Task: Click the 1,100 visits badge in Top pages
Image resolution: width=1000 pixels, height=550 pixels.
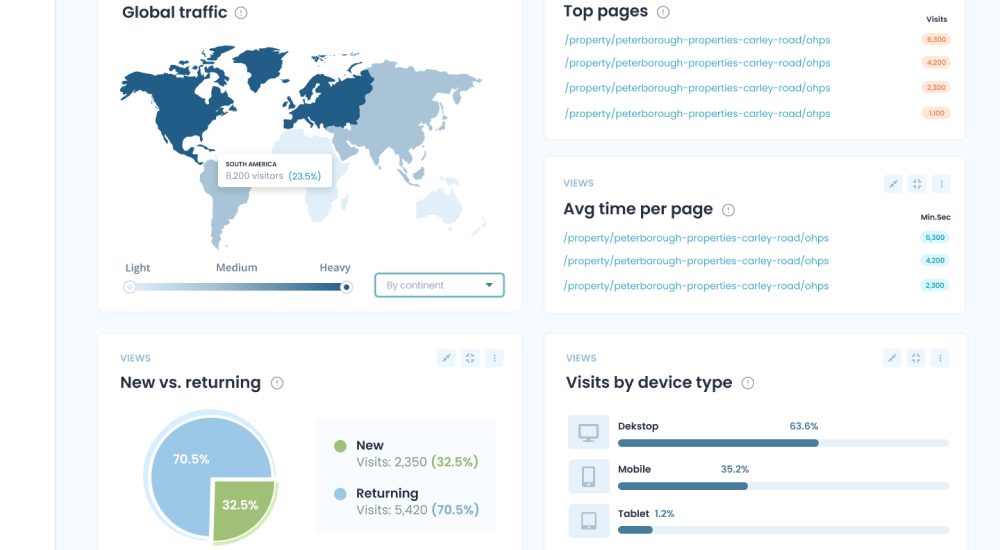Action: 936,113
